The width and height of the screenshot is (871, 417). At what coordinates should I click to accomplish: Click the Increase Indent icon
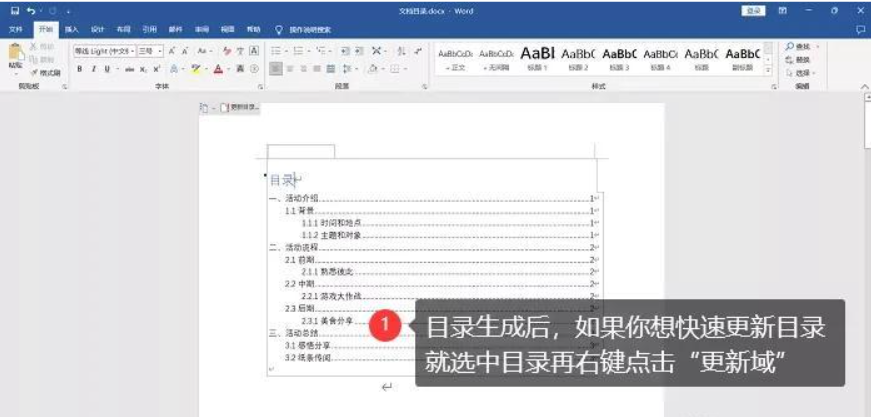pos(359,51)
